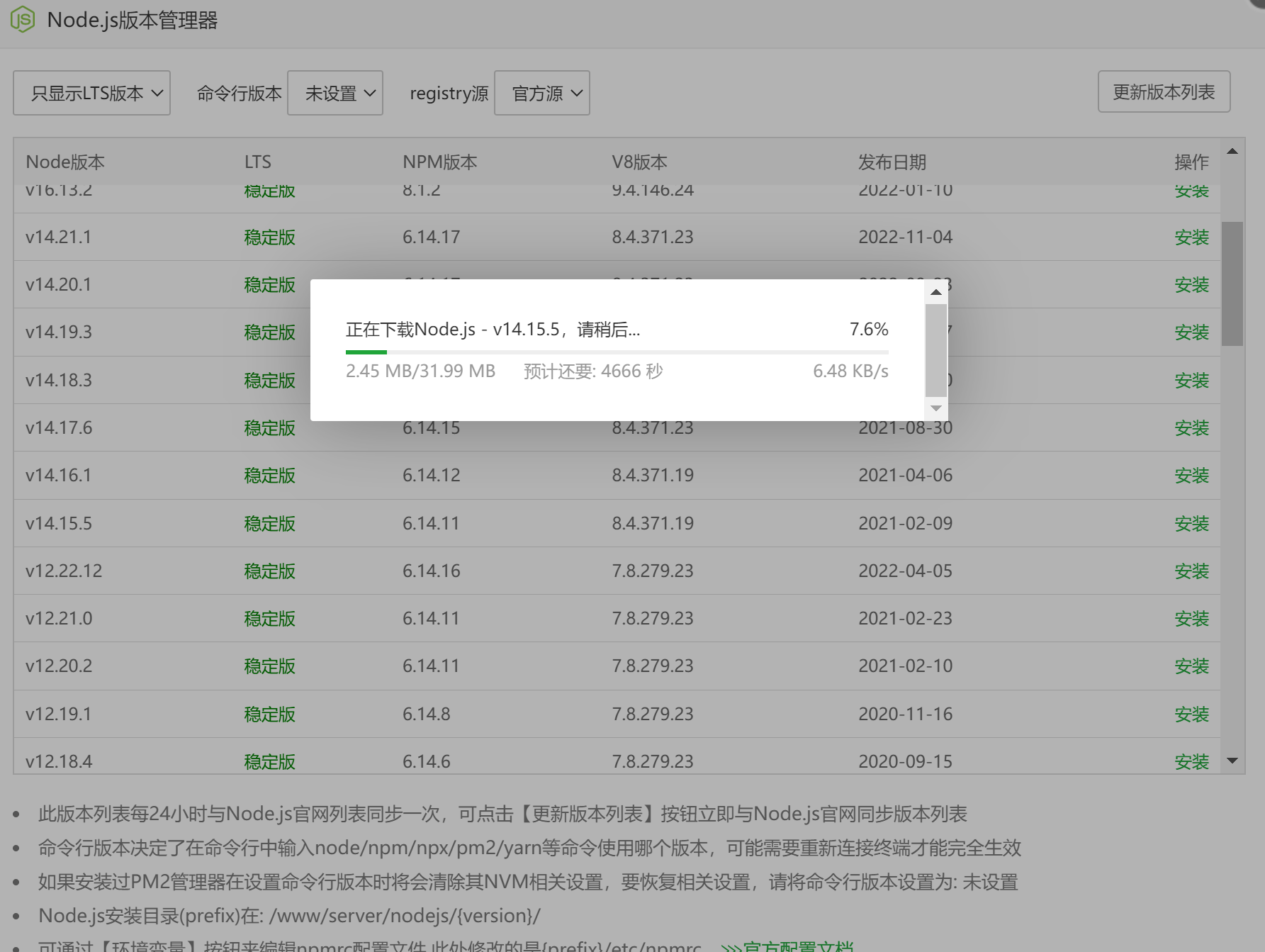Click the 稳定版 label in the v12.22.12 row

click(269, 571)
